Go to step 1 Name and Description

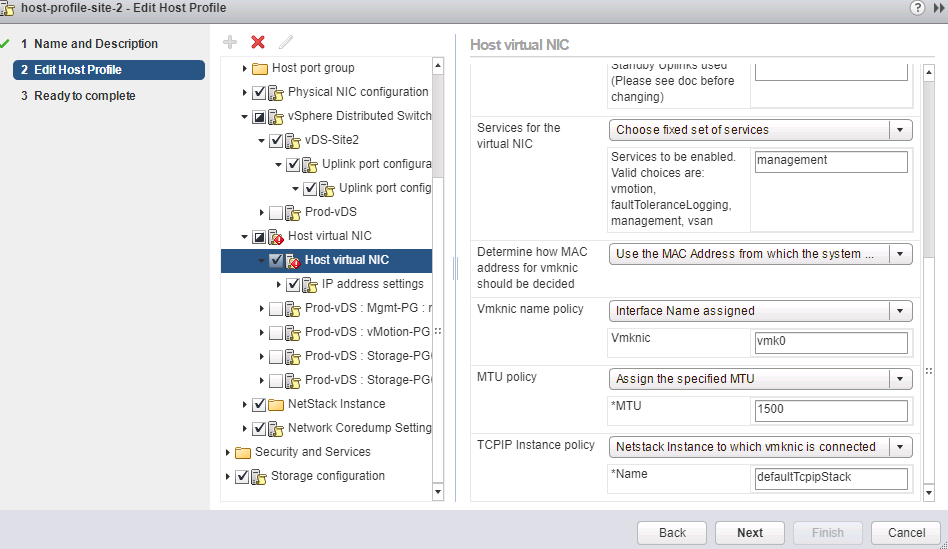[x=96, y=44]
